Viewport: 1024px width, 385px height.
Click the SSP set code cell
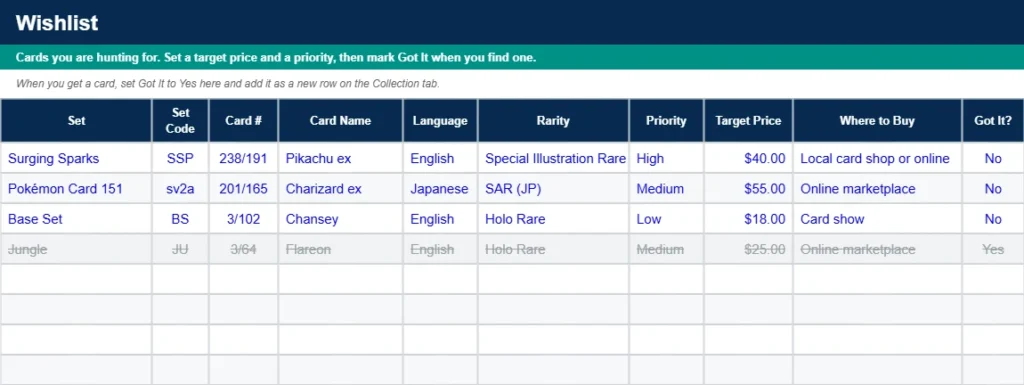(x=180, y=159)
